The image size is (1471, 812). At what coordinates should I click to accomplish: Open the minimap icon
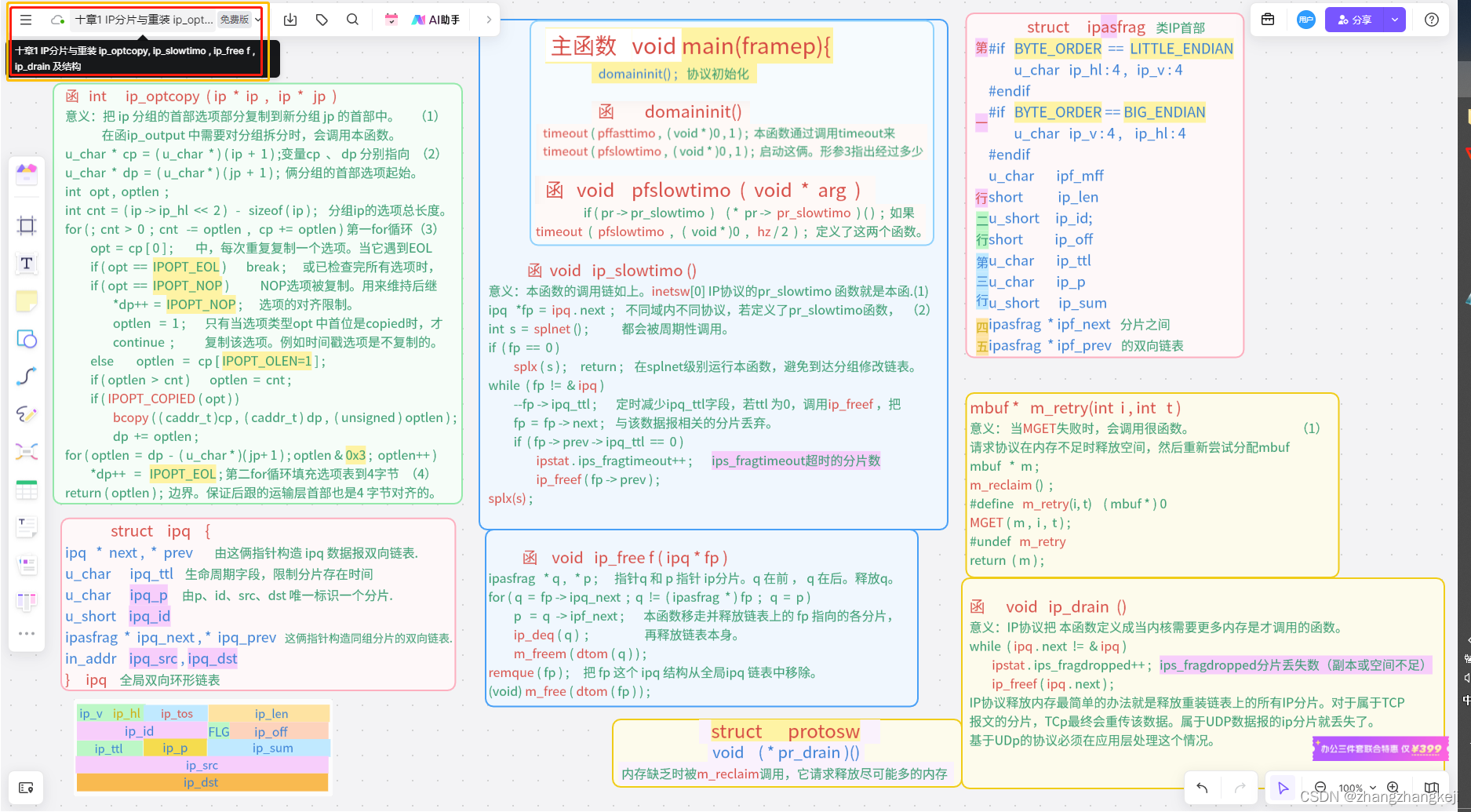1432,788
